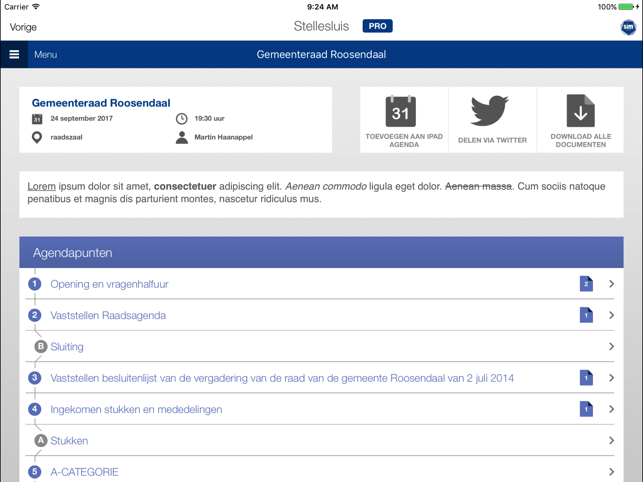The image size is (643, 482).
Task: Open document icon for Opening en vragenhalfuur
Action: 586,284
